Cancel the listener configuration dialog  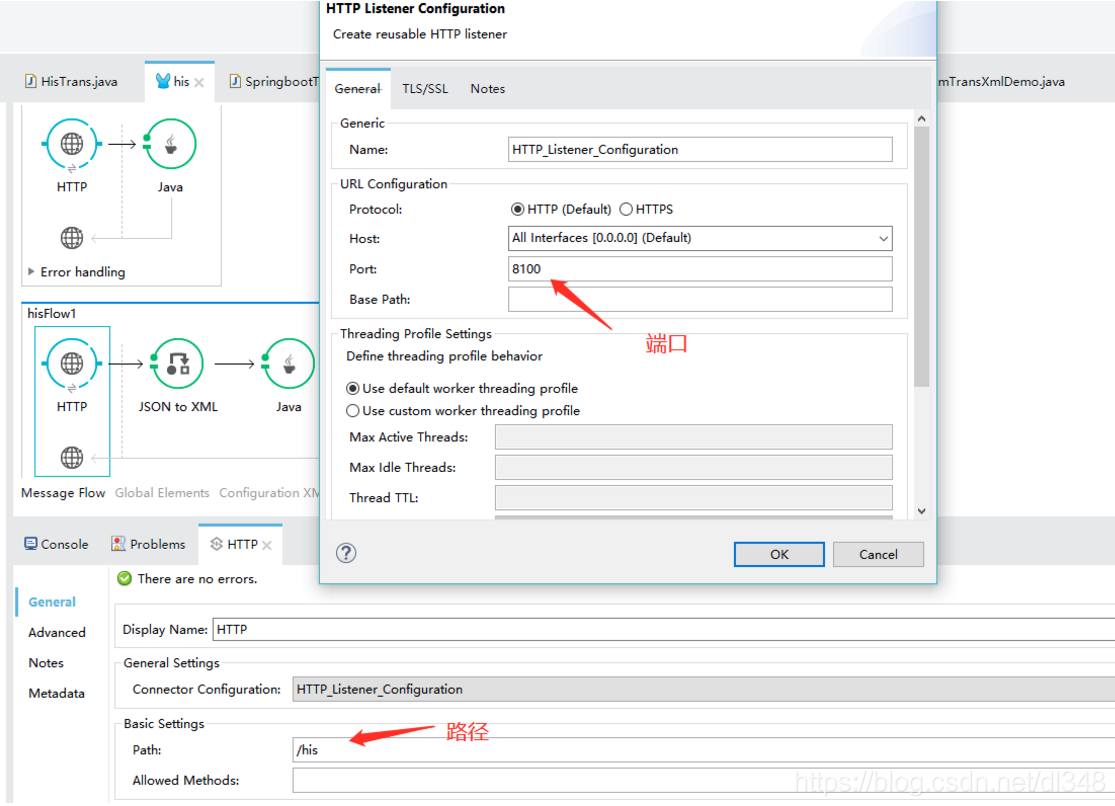point(878,554)
